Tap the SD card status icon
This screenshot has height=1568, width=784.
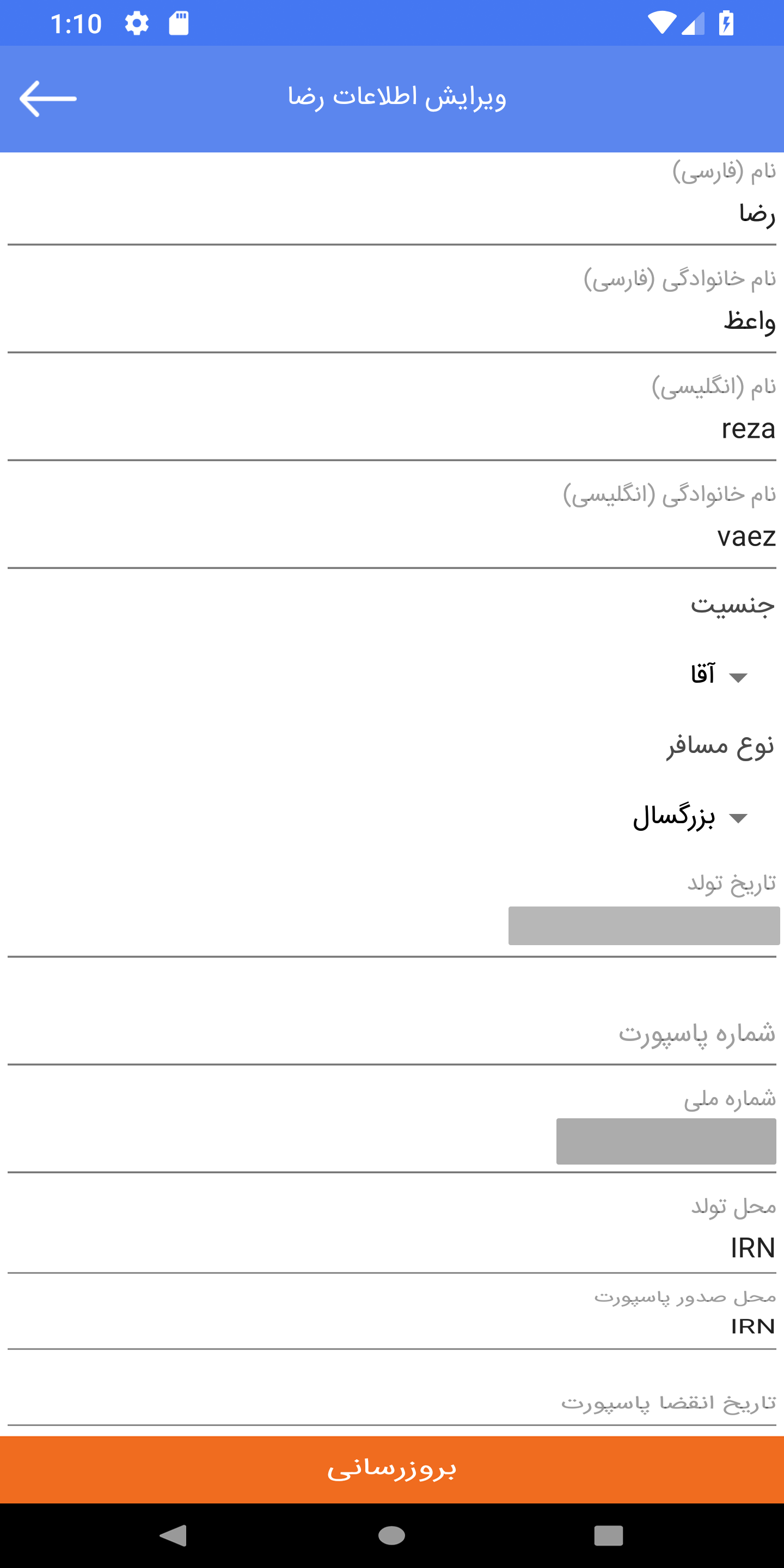tap(179, 24)
